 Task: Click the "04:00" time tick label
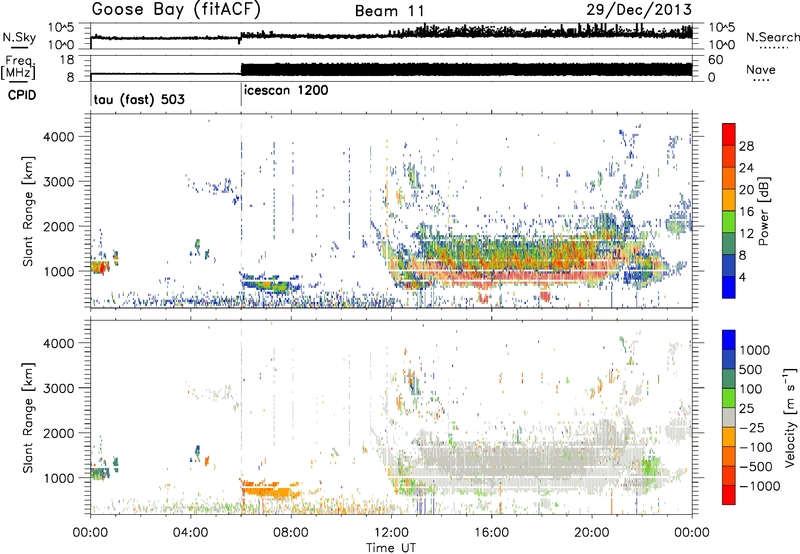(x=191, y=533)
